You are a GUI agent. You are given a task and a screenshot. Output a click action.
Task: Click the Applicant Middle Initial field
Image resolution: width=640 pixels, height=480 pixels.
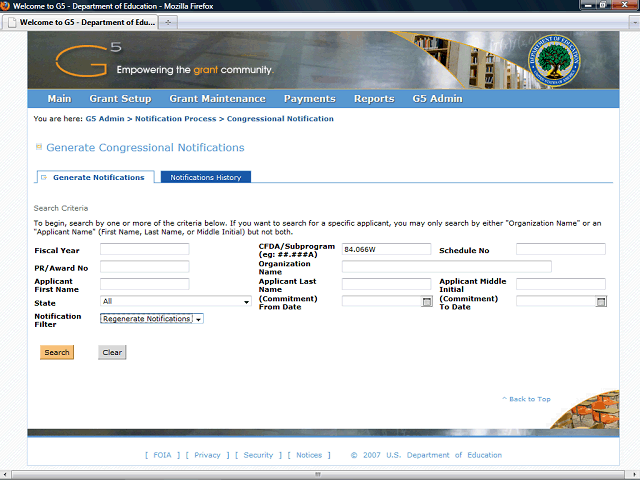pyautogui.click(x=560, y=284)
